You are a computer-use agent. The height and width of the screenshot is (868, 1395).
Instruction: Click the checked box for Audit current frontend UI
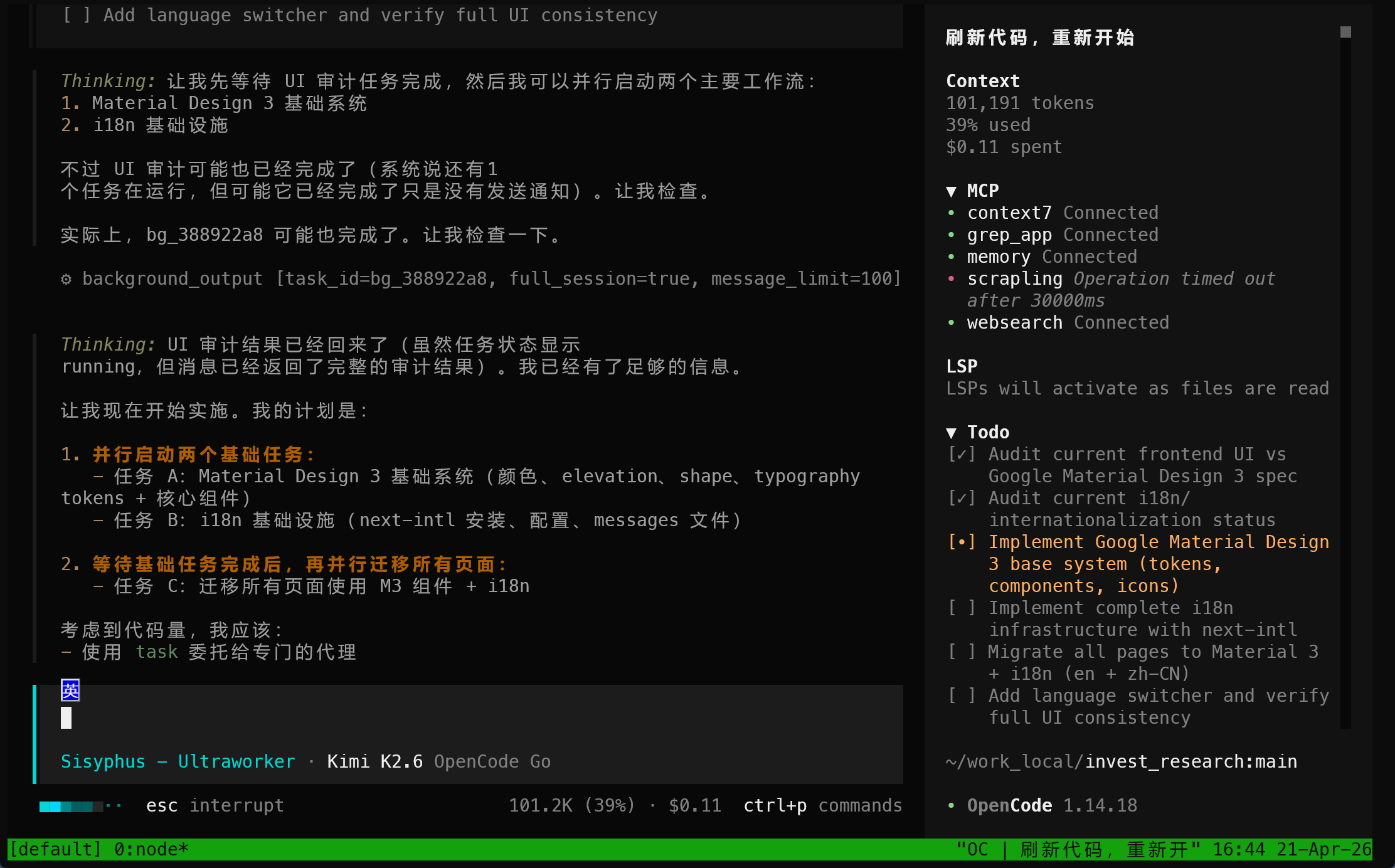962,454
